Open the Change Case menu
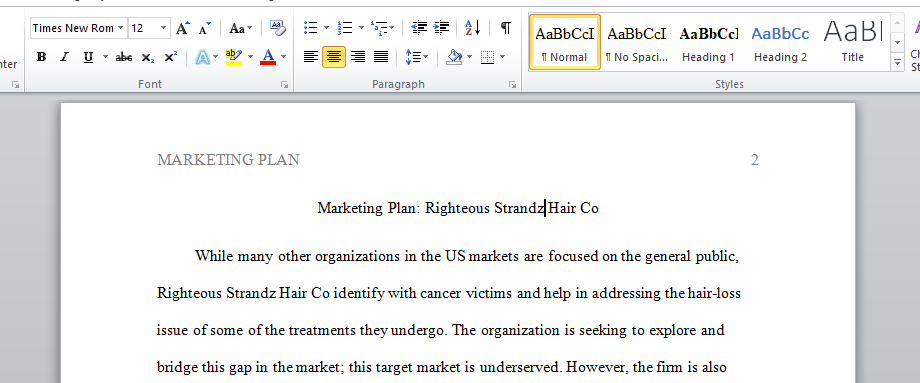Screen dimensions: 920x383 point(241,28)
